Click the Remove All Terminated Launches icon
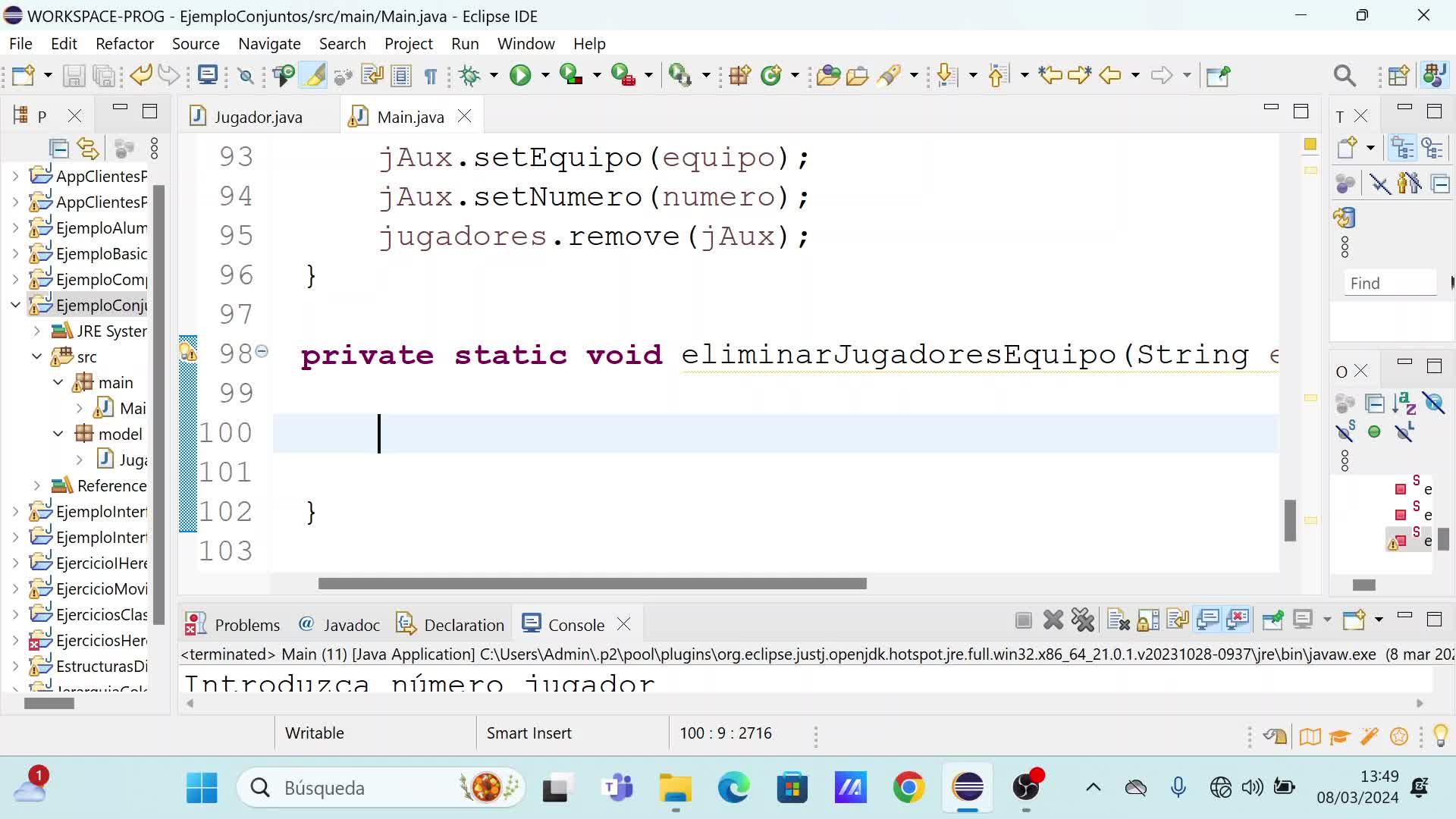Image resolution: width=1456 pixels, height=819 pixels. click(x=1082, y=620)
